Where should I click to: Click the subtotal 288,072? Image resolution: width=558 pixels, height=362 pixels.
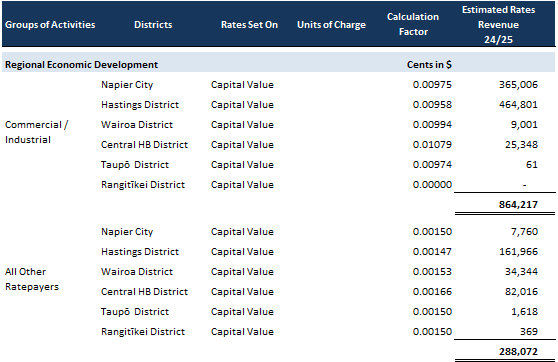(518, 352)
